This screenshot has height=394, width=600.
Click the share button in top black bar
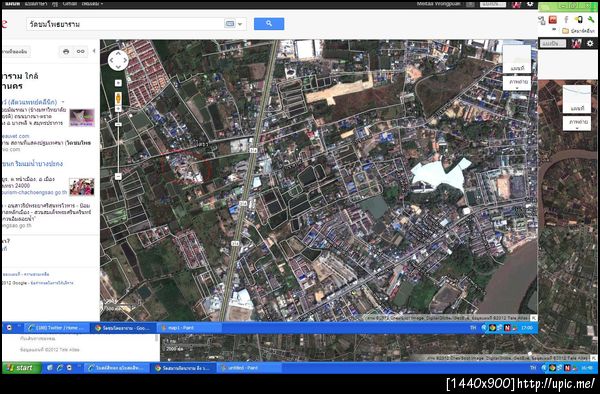tap(493, 4)
